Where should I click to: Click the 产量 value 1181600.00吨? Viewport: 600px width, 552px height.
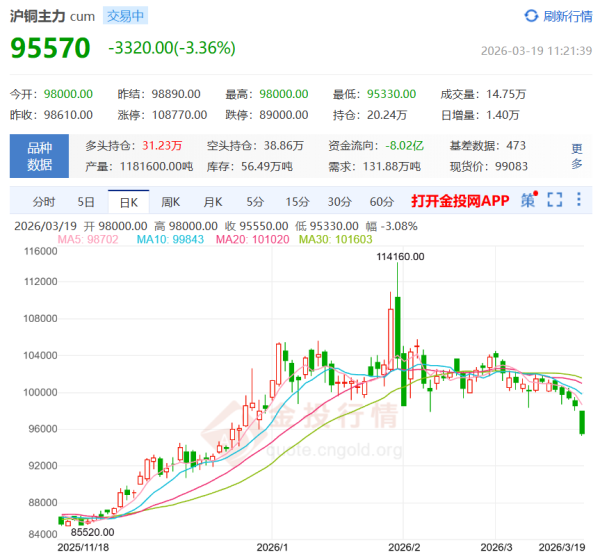click(x=157, y=166)
